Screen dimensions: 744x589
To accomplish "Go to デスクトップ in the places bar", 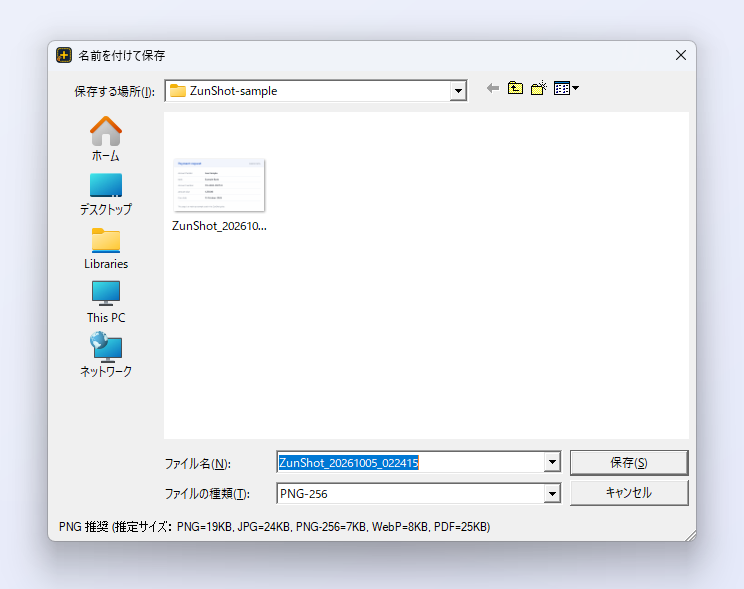I will [x=106, y=195].
